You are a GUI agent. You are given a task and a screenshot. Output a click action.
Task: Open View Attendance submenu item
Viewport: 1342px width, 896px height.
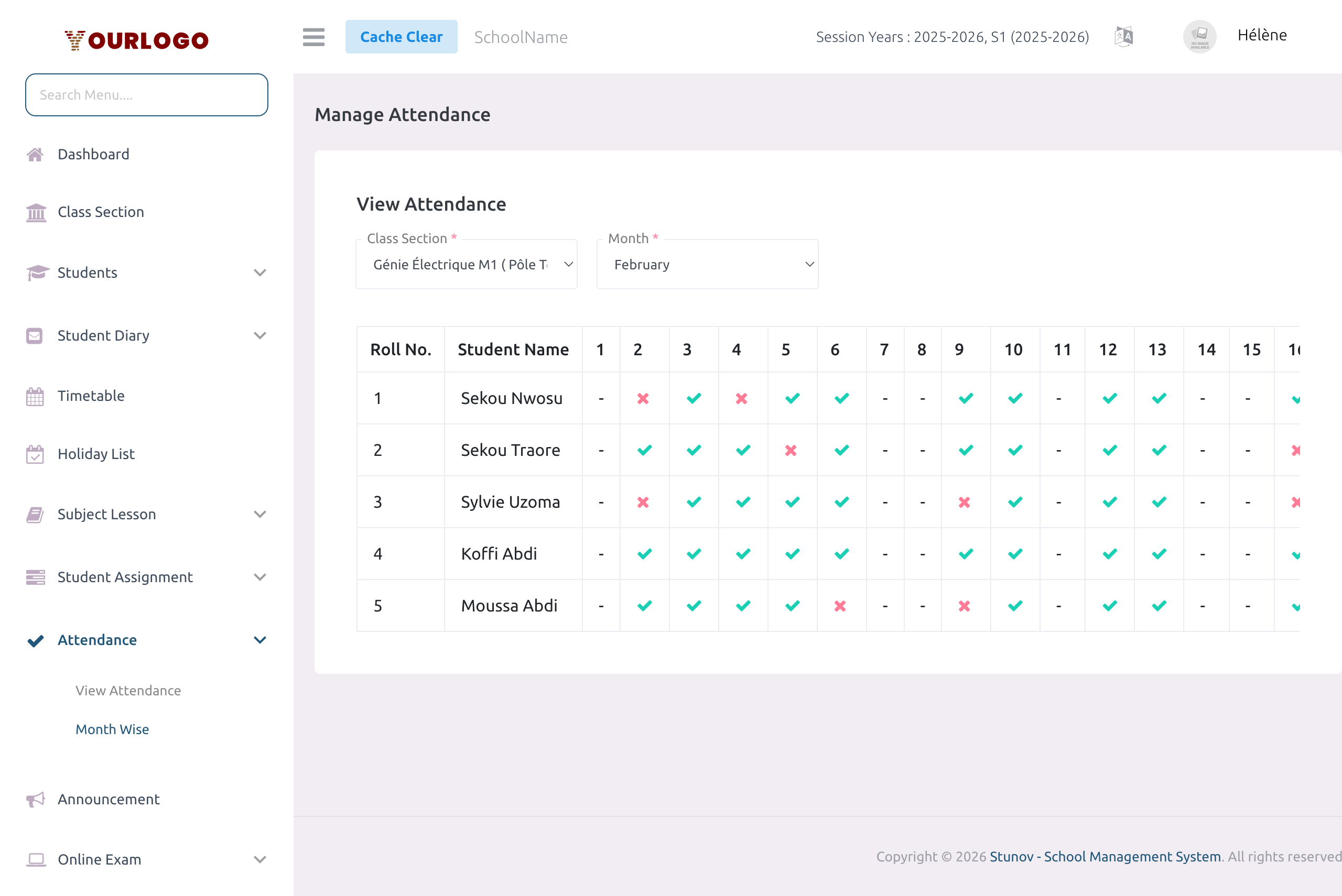click(x=128, y=690)
